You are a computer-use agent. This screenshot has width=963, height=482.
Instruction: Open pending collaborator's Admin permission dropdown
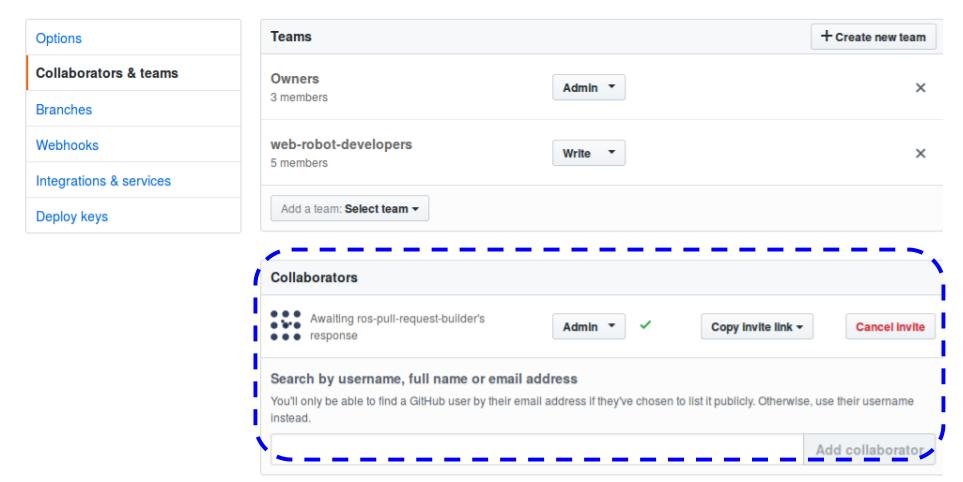588,327
